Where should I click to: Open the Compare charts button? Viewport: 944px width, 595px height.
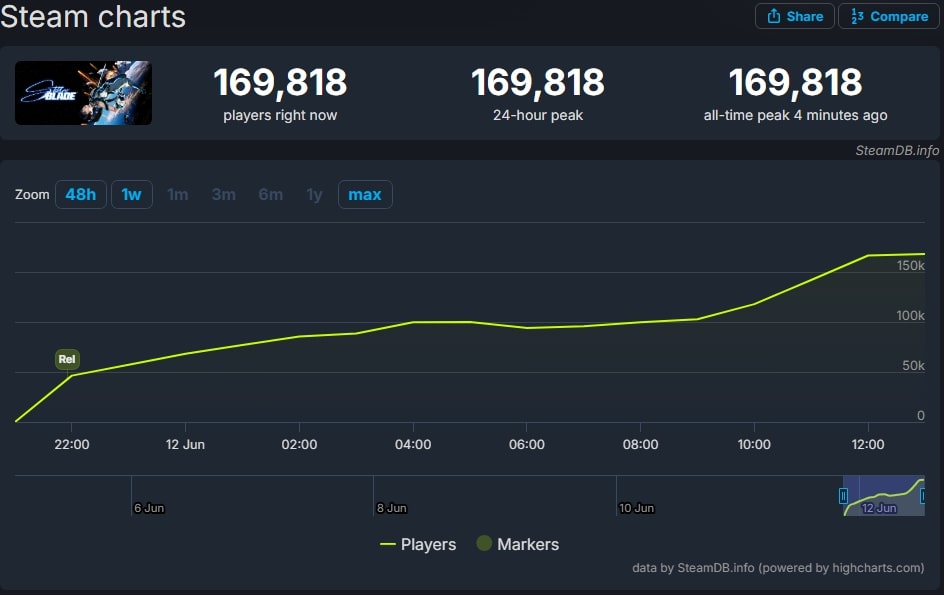coord(889,16)
